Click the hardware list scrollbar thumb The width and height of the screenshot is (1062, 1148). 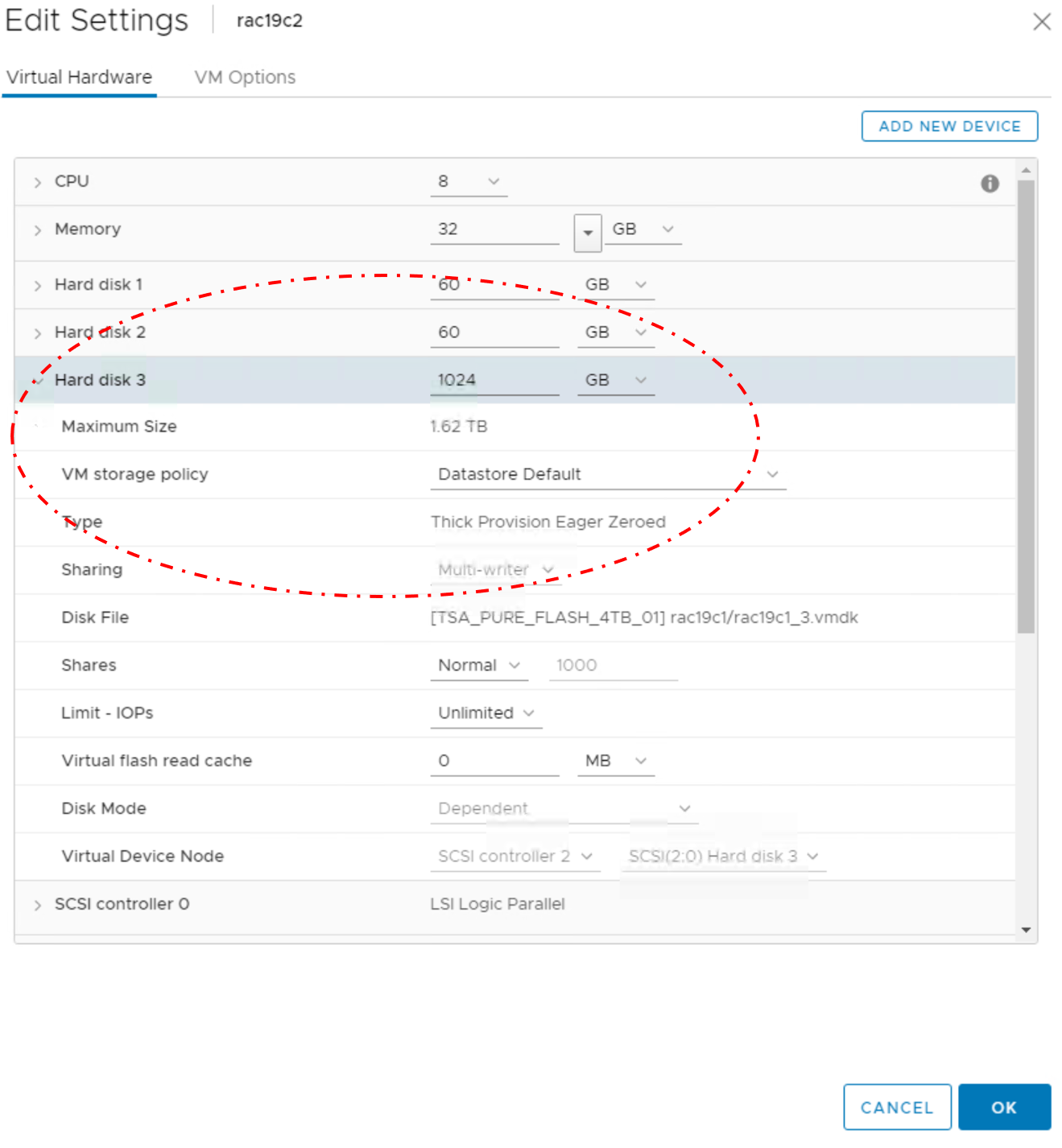click(x=1026, y=407)
